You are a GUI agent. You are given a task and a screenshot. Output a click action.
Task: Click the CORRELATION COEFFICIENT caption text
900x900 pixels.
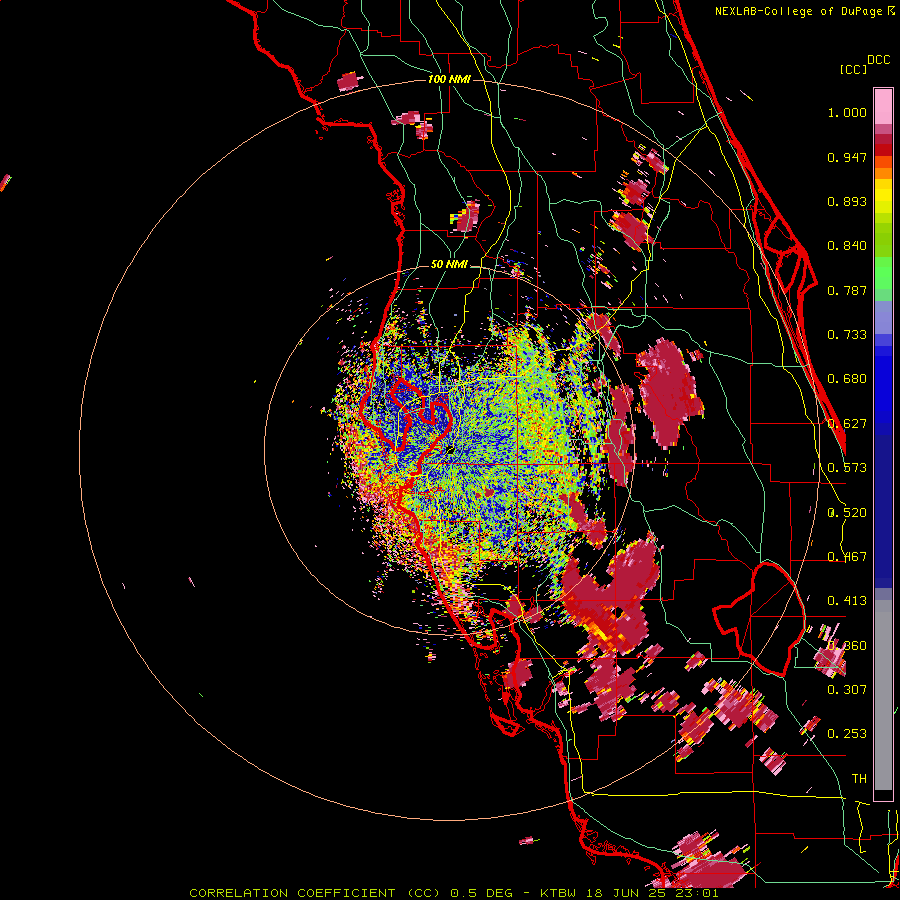pyautogui.click(x=292, y=893)
